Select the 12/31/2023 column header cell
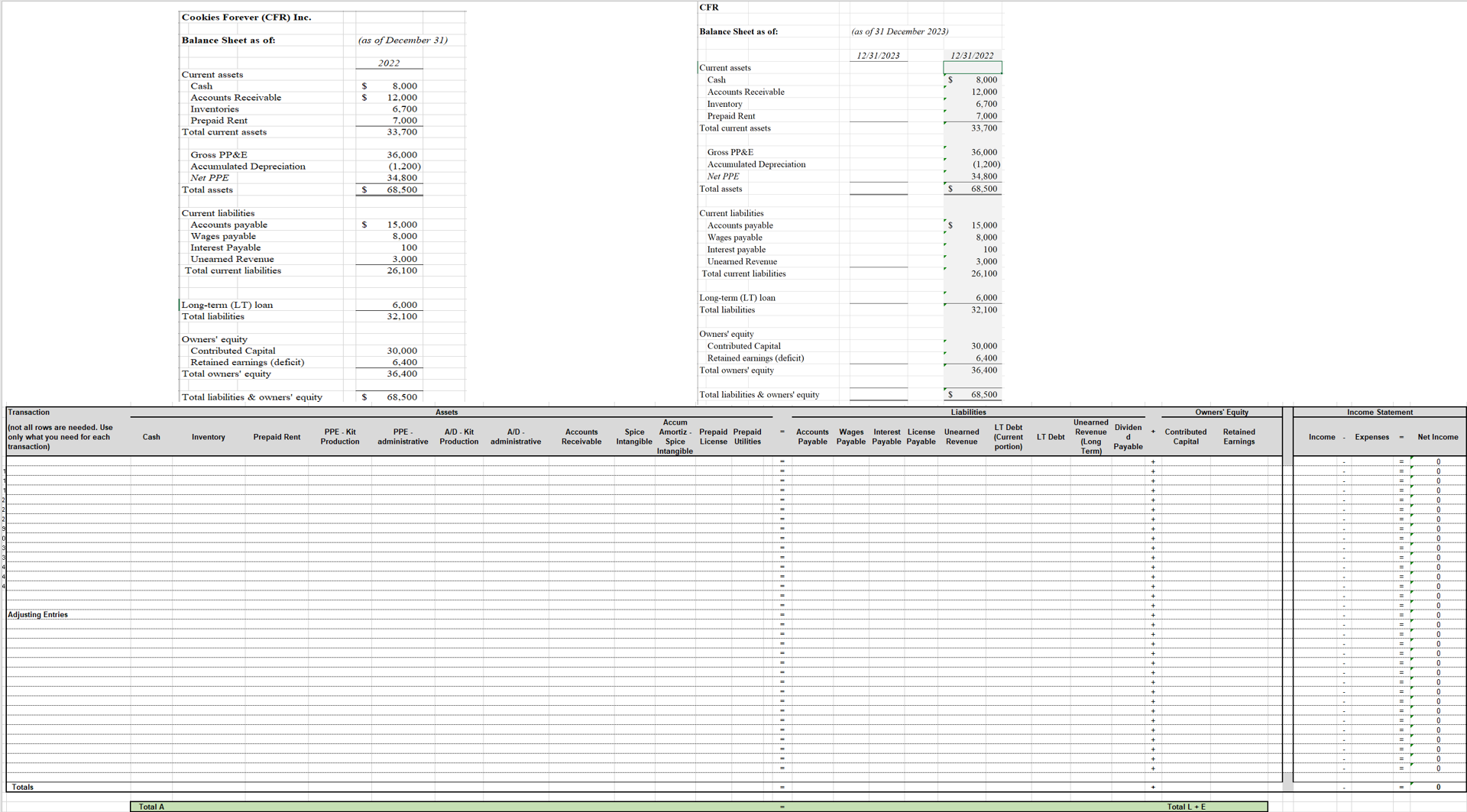The image size is (1467, 812). tap(879, 55)
